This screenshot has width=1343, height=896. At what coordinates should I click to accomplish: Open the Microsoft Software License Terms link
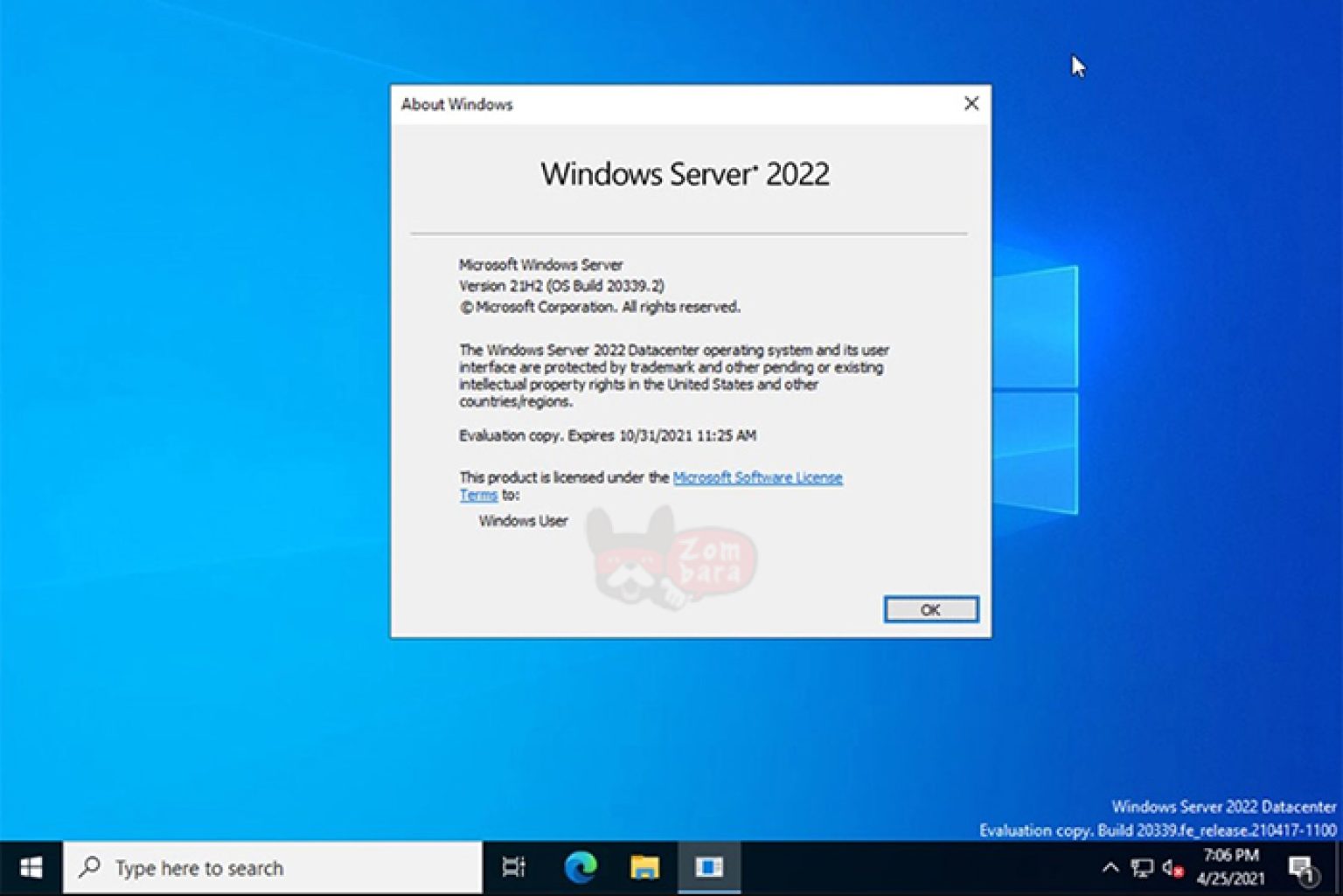pyautogui.click(x=757, y=477)
